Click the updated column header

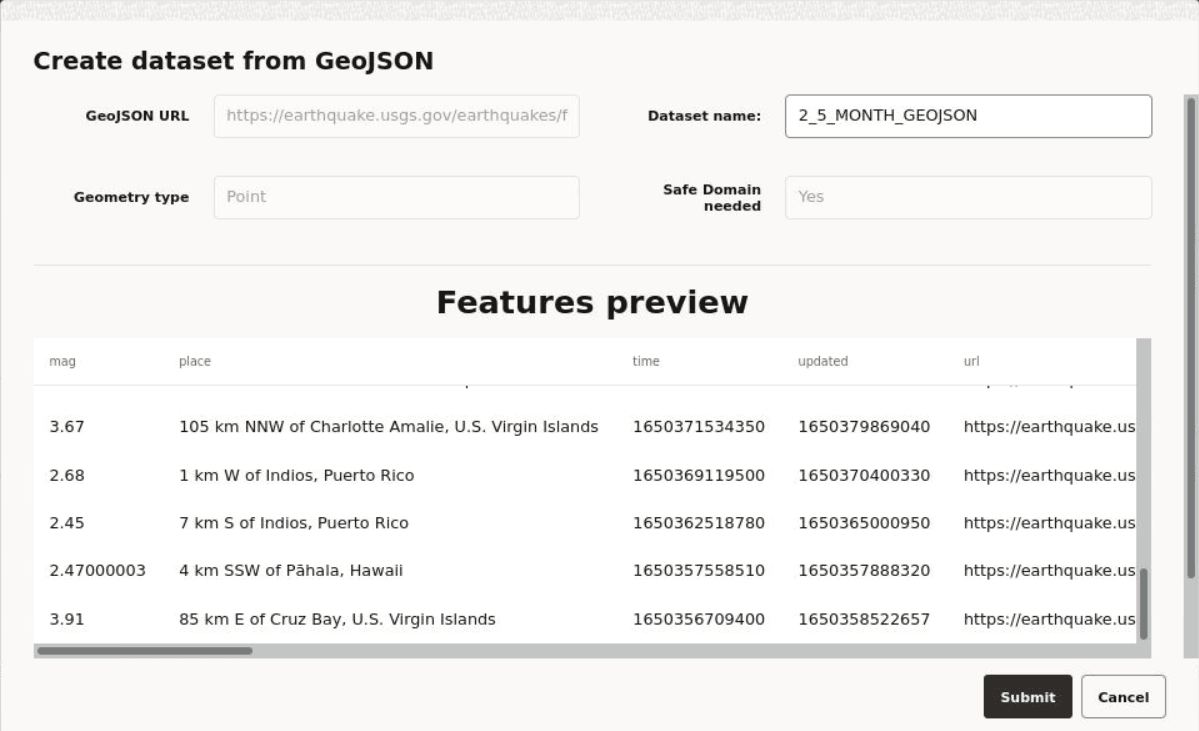[823, 361]
